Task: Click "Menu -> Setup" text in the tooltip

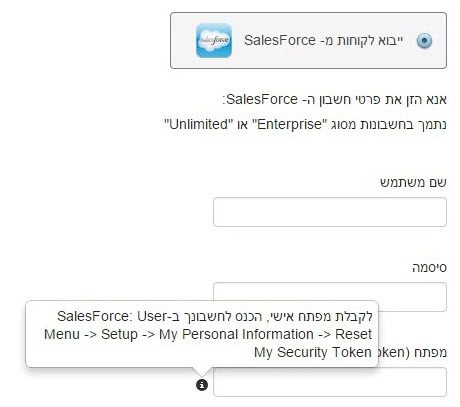Action: pos(91,334)
